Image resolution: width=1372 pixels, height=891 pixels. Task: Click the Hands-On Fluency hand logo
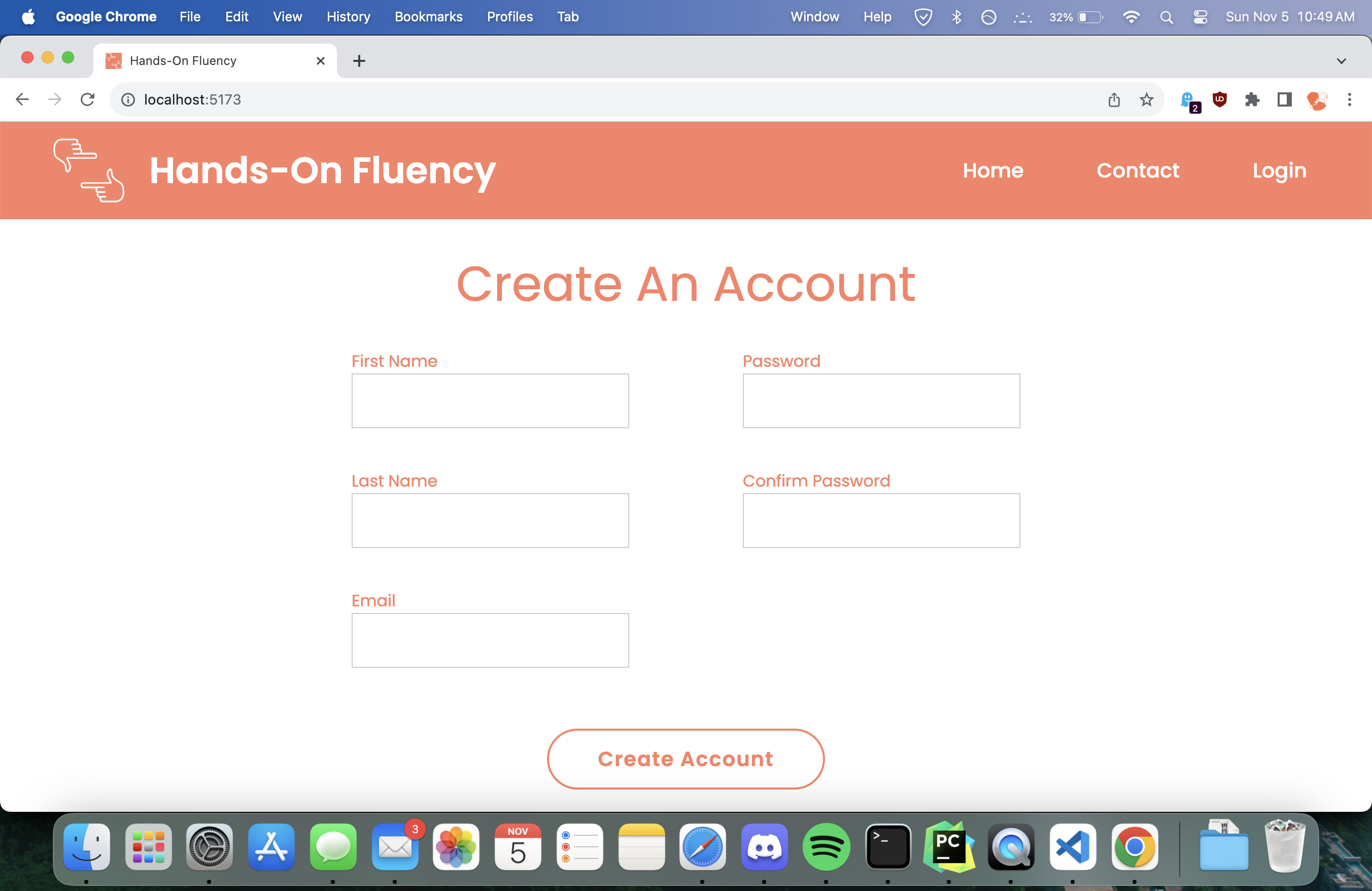coord(89,170)
